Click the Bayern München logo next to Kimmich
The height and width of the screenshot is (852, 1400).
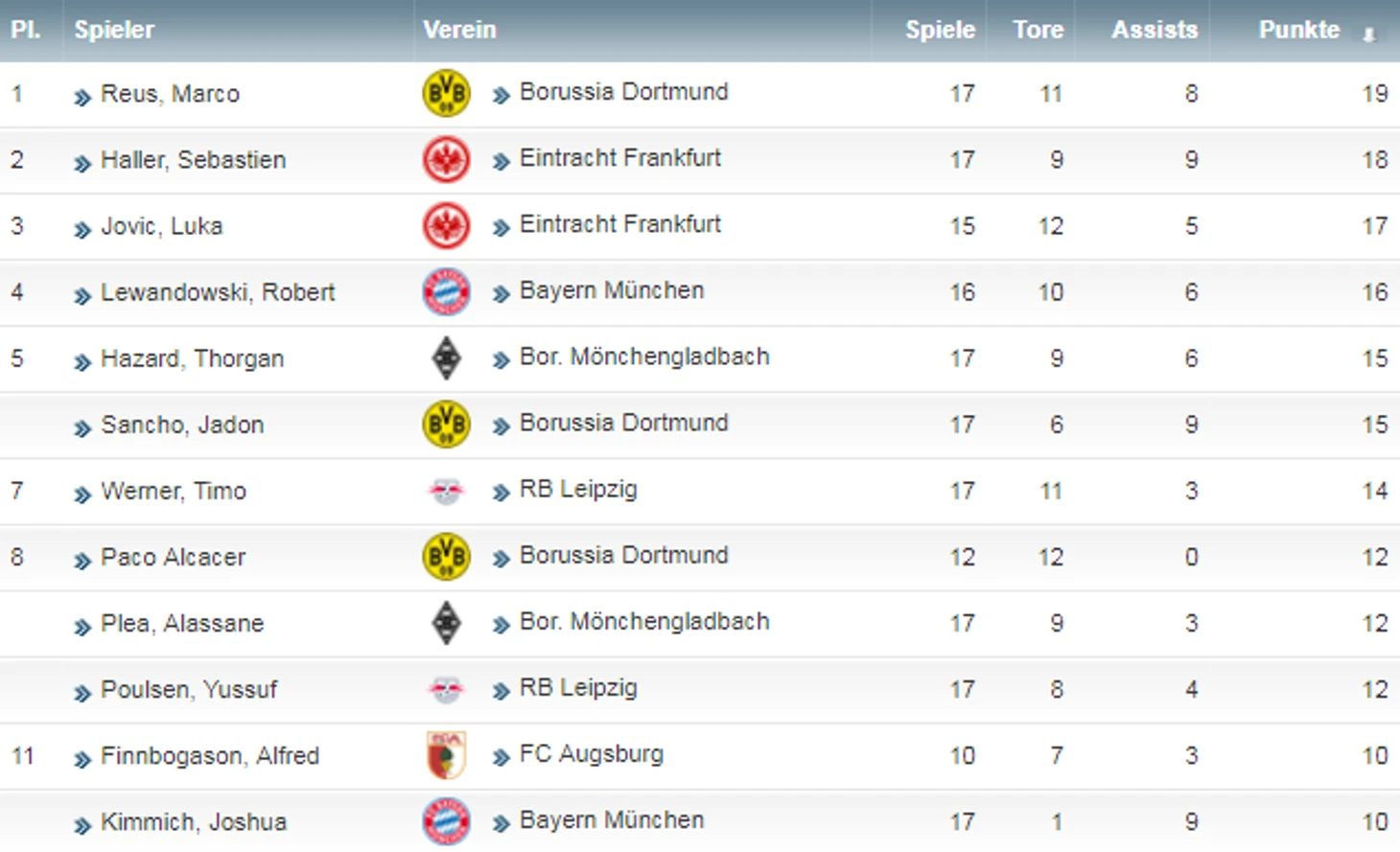[446, 821]
